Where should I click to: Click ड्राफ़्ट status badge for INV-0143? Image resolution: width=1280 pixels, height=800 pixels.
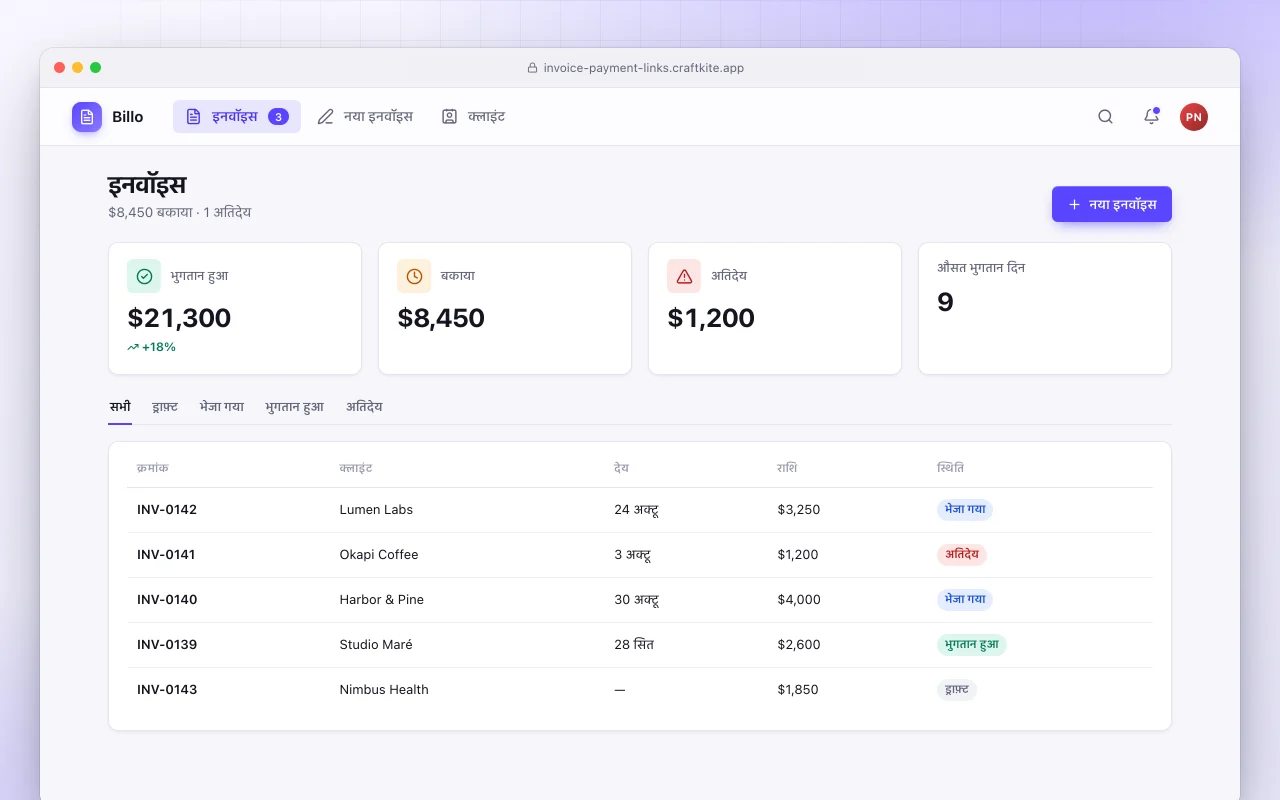click(957, 690)
